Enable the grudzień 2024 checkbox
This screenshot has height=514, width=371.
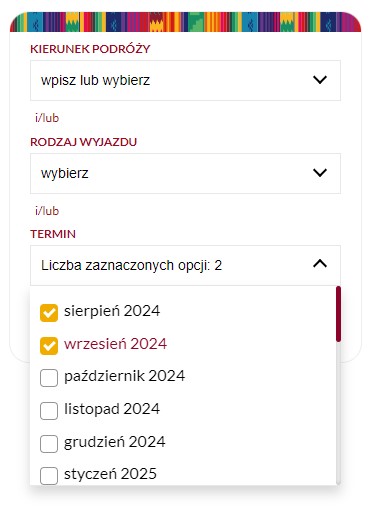point(49,444)
